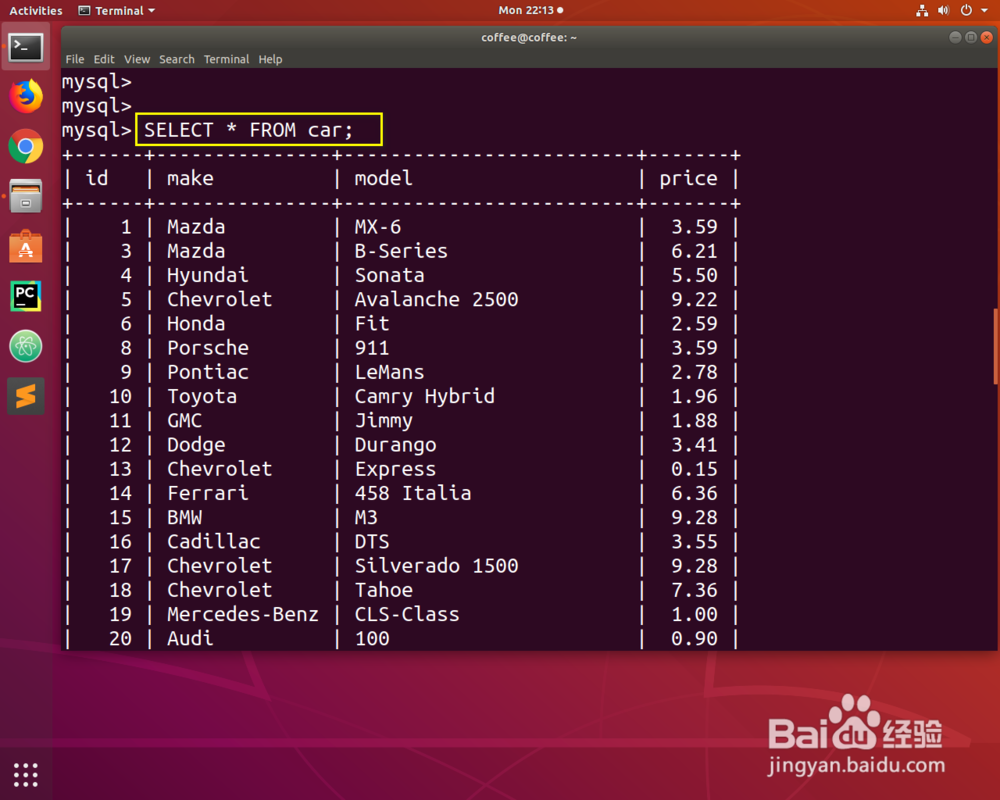This screenshot has width=1000, height=800.
Task: Open the View menu
Action: [x=137, y=59]
